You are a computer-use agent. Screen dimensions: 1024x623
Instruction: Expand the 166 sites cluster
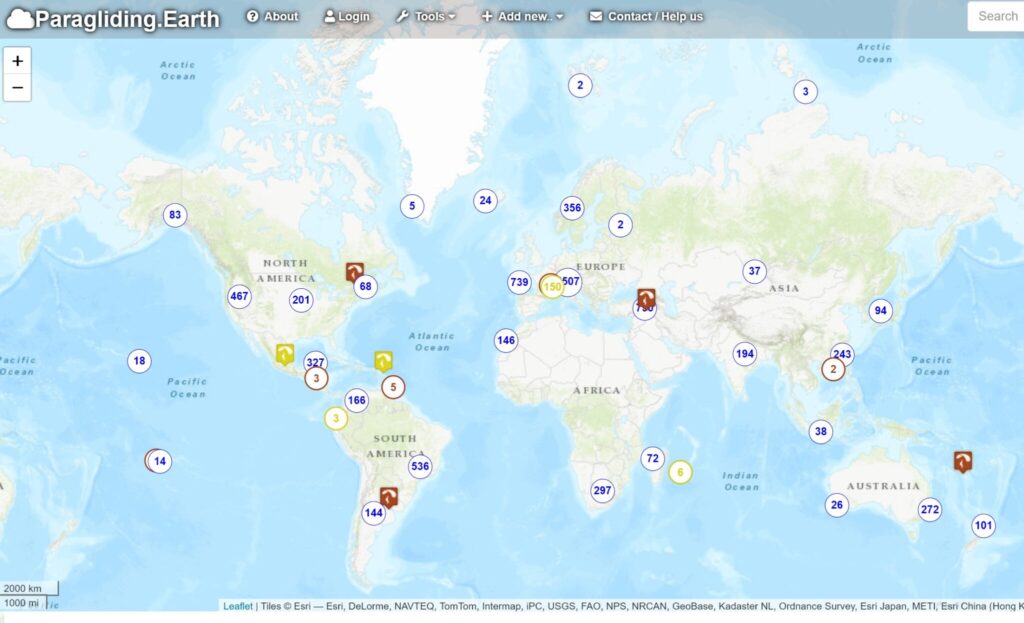point(357,400)
